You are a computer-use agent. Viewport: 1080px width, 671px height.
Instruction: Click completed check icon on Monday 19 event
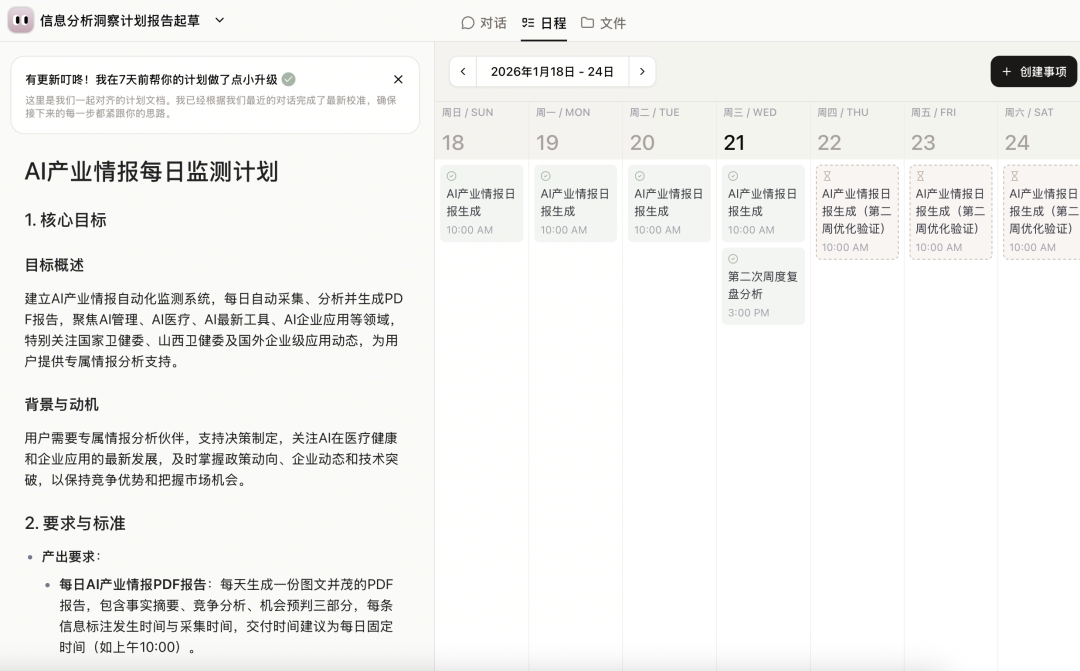[546, 176]
